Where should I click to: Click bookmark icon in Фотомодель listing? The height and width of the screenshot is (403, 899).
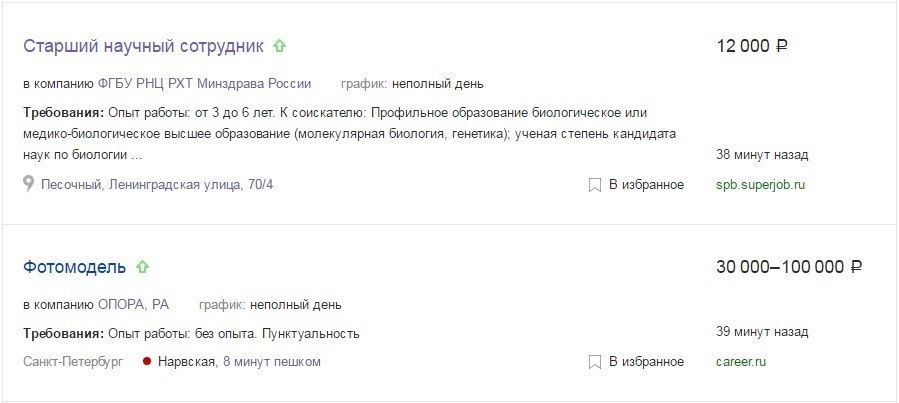pyautogui.click(x=595, y=362)
